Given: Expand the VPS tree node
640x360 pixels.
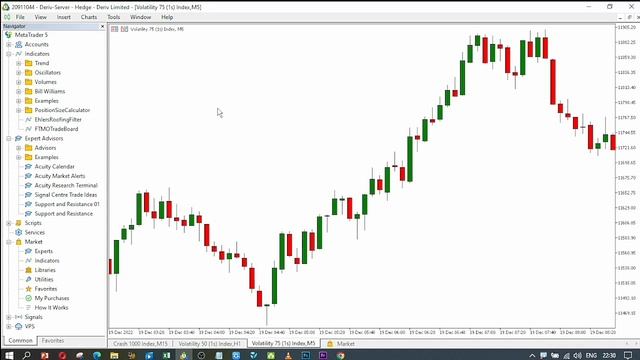Looking at the screenshot, I should (x=9, y=326).
